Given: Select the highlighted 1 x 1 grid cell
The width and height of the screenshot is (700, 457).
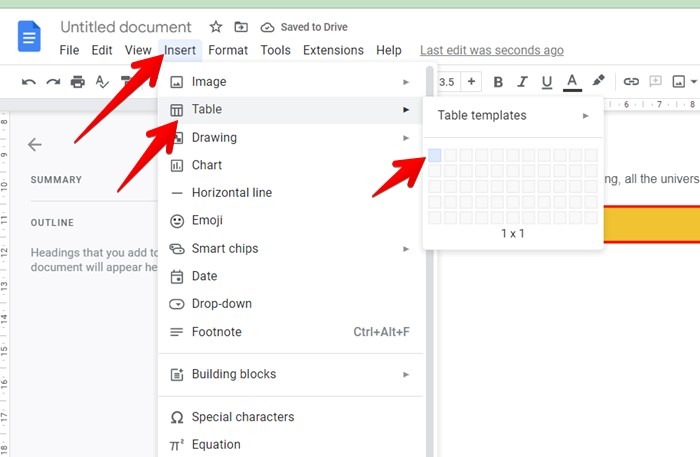Looking at the screenshot, I should pyautogui.click(x=434, y=155).
